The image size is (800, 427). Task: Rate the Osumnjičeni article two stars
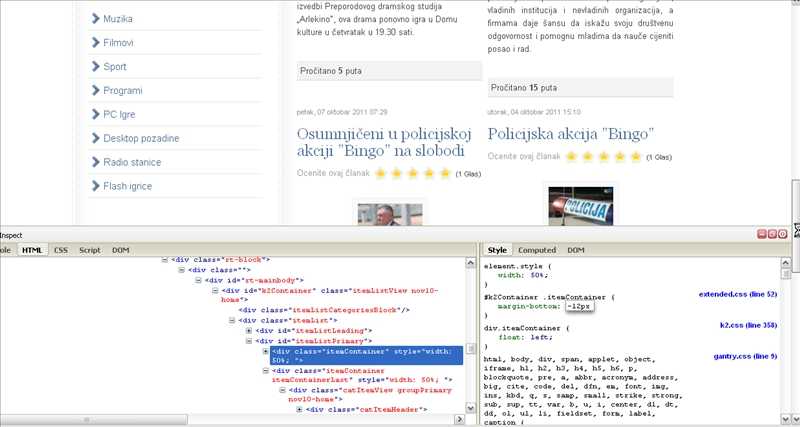tap(396, 173)
